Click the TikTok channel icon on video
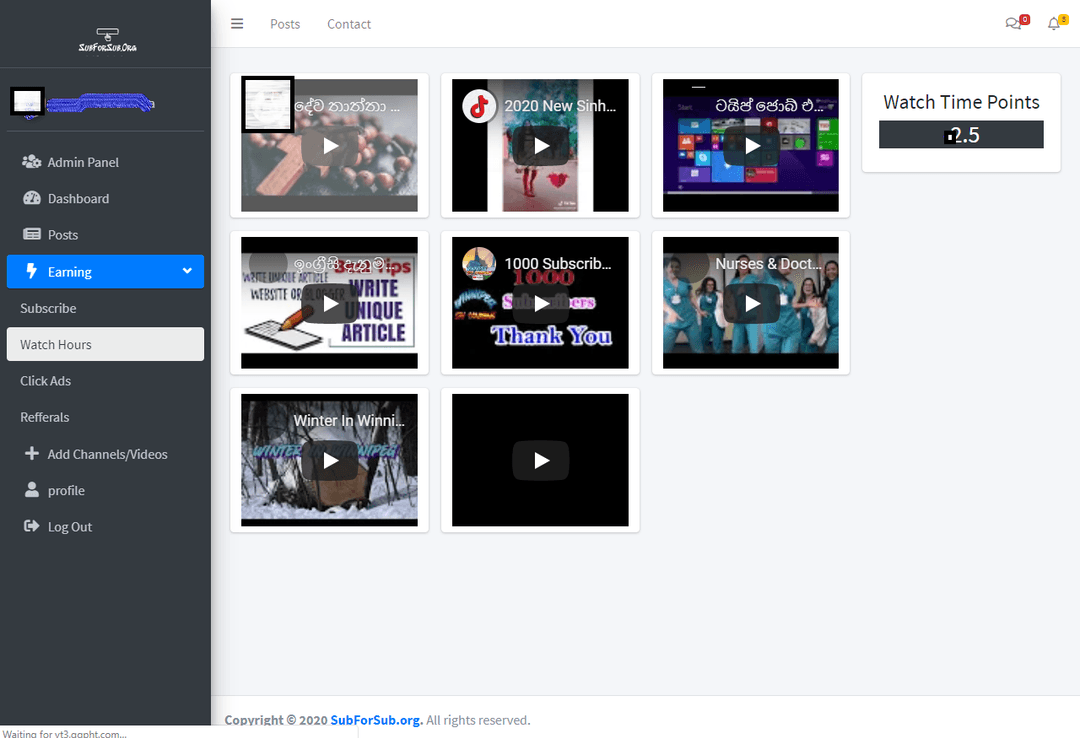Viewport: 1080px width, 738px height. [x=479, y=106]
